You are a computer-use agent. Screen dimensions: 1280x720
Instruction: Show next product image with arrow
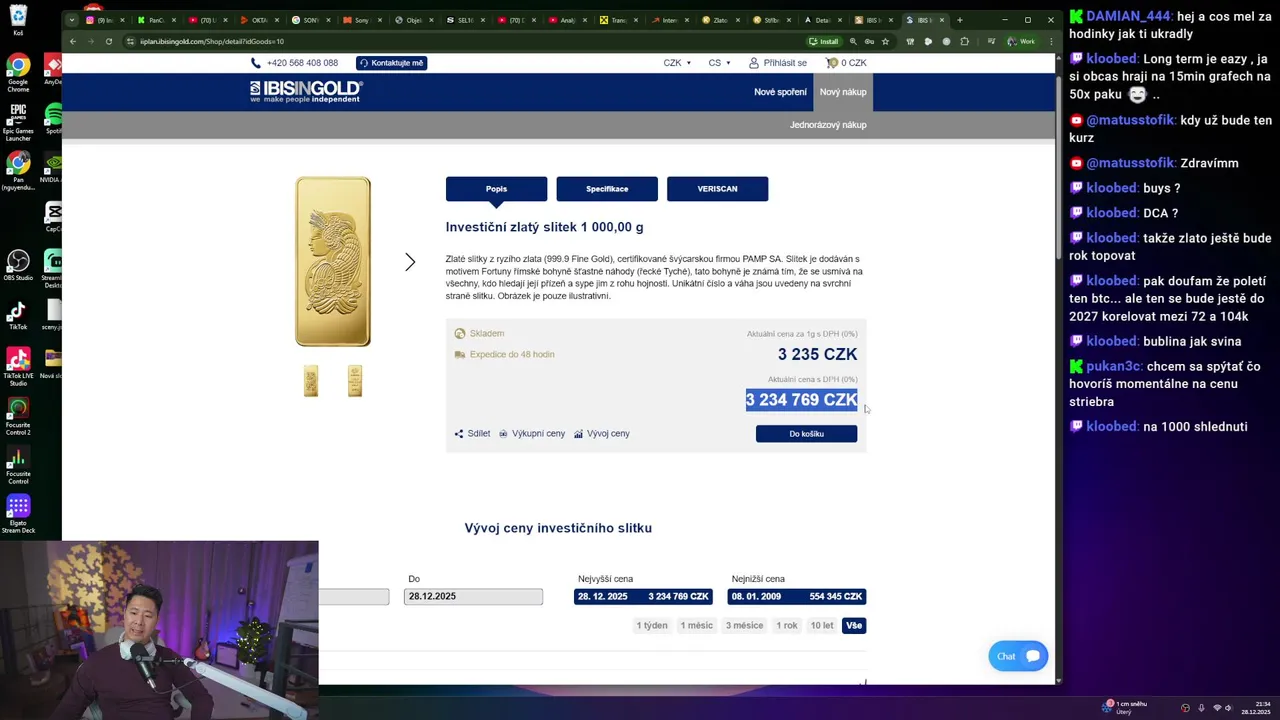pos(410,262)
